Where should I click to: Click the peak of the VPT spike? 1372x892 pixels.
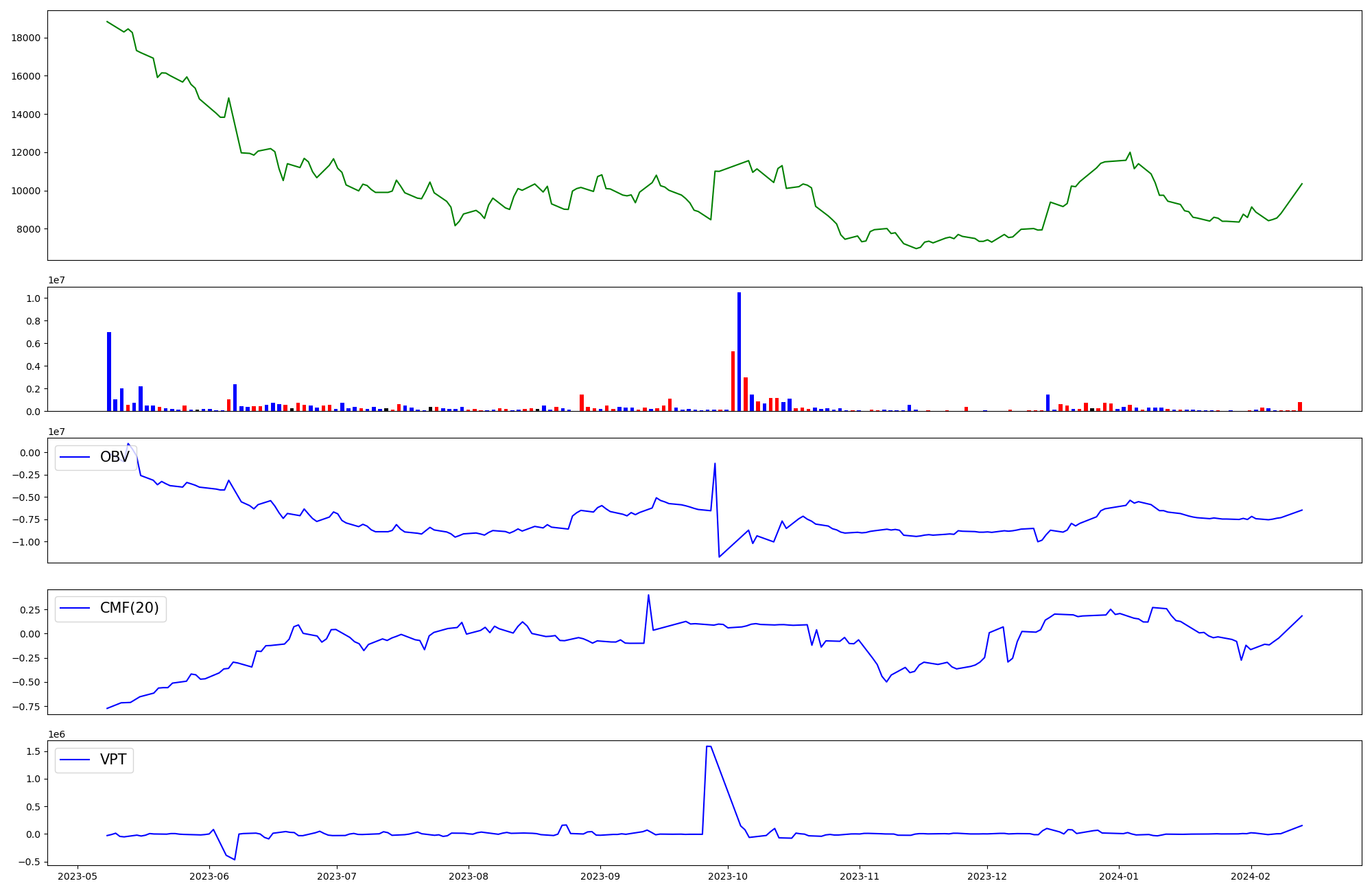[709, 747]
